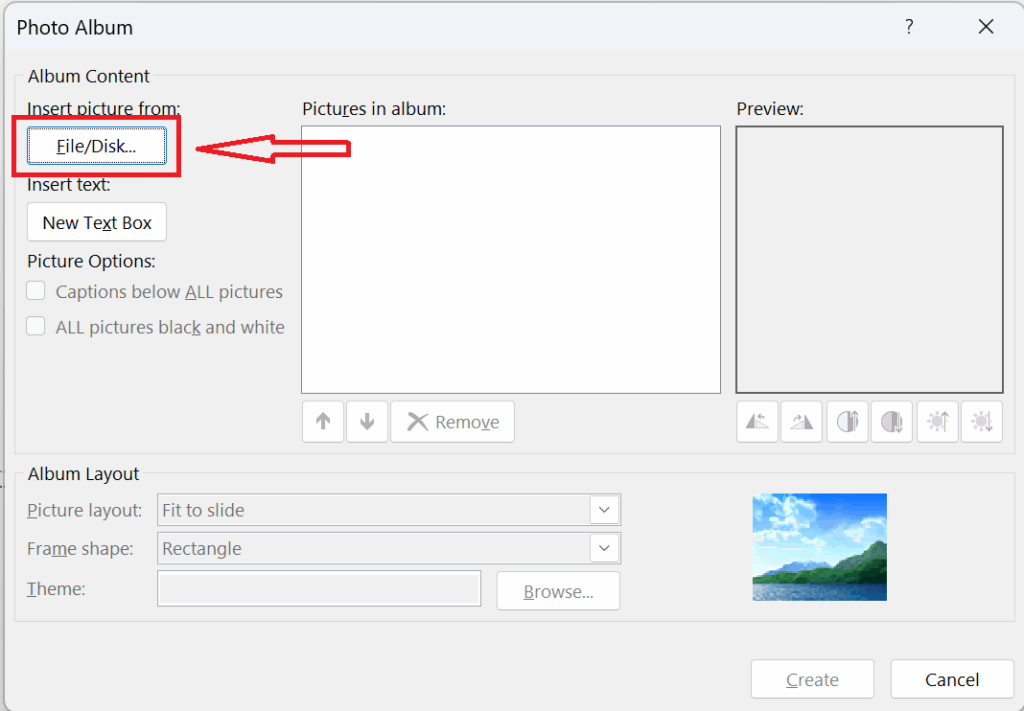The width and height of the screenshot is (1024, 711).
Task: Click the decrease brightness icon
Action: click(981, 421)
